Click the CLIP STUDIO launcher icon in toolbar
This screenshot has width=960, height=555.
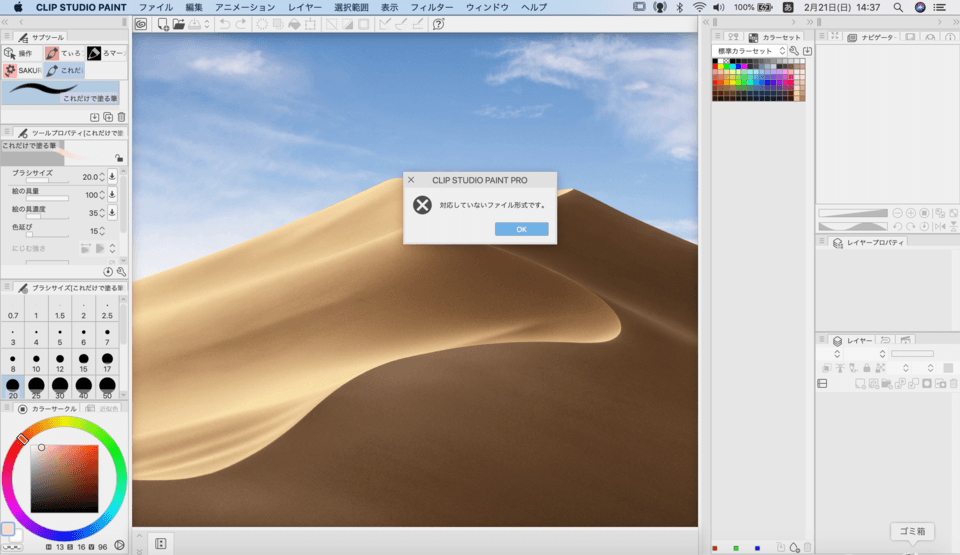(x=141, y=24)
